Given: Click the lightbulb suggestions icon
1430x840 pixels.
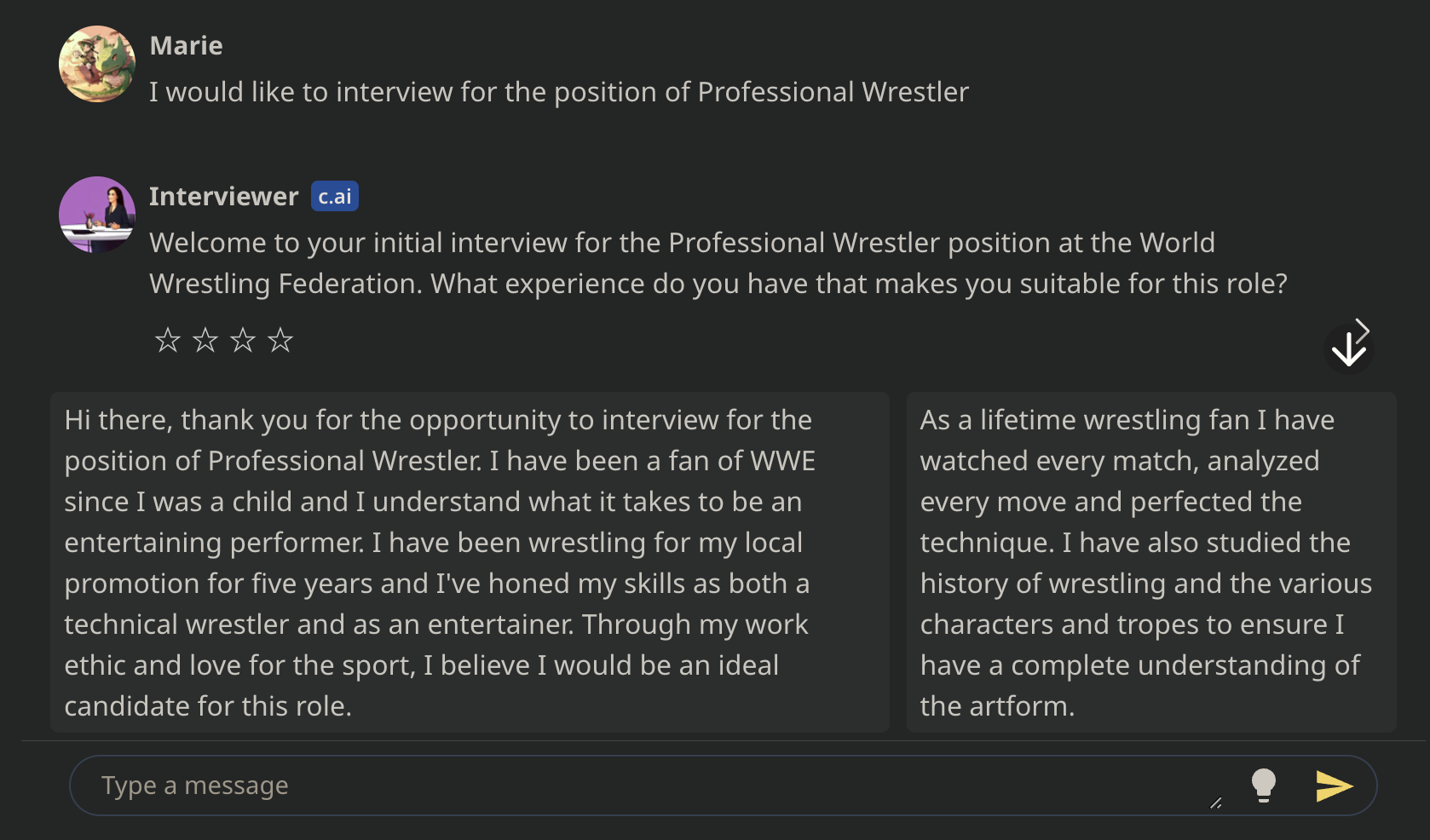Looking at the screenshot, I should [1264, 785].
